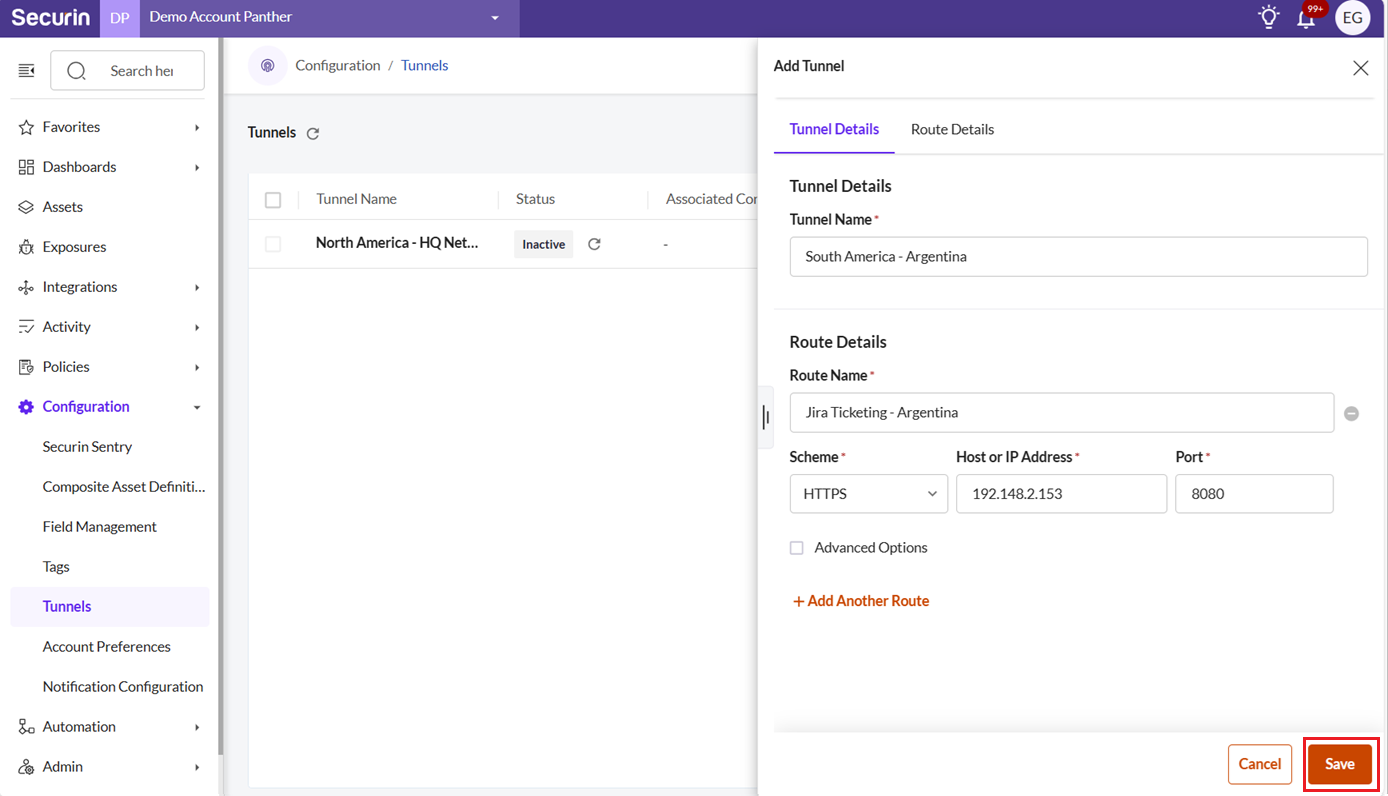1388x796 pixels.
Task: Switch to the Route Details tab
Action: [952, 129]
